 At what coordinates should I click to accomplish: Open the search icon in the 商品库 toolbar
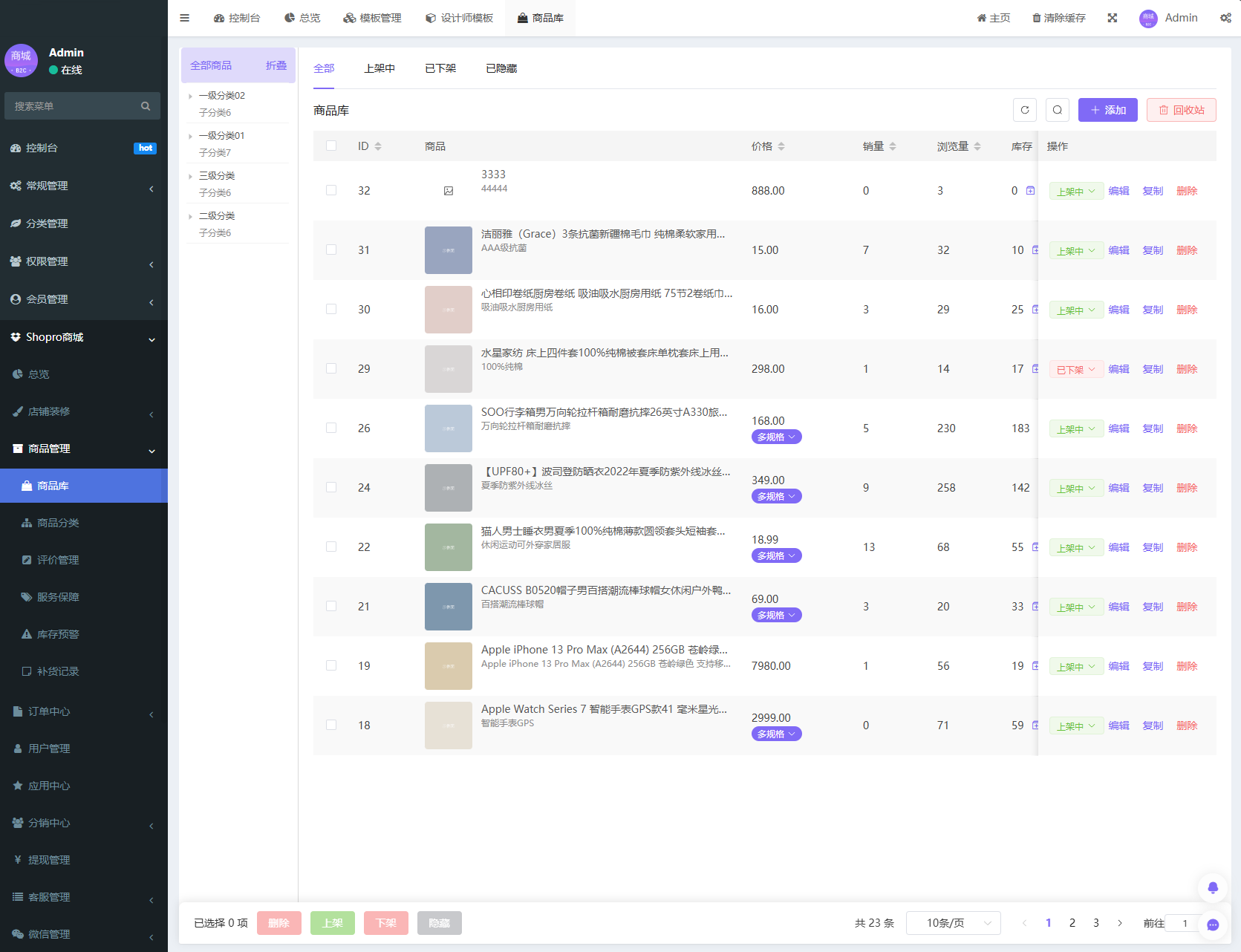pos(1058,109)
